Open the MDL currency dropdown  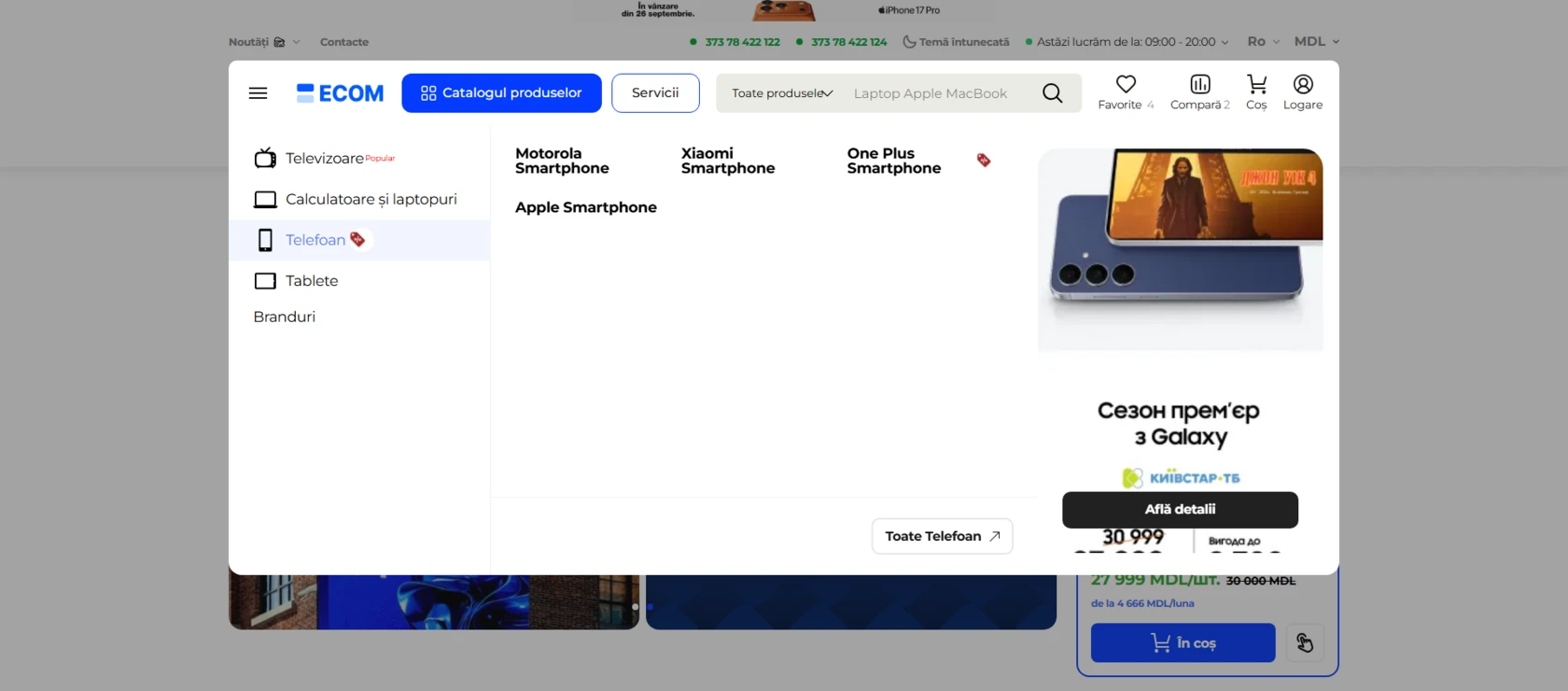tap(1317, 42)
